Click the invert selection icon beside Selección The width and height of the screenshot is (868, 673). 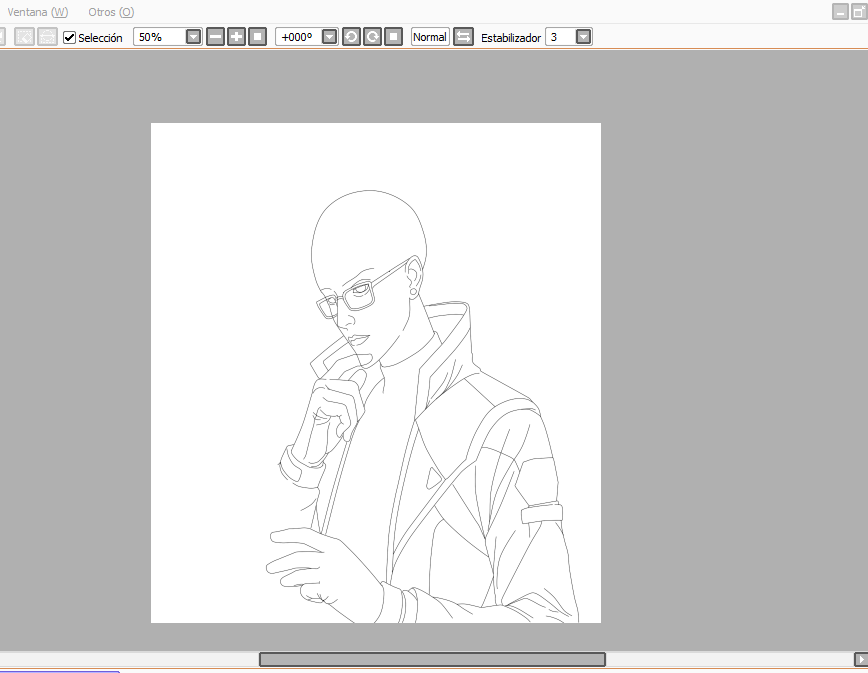47,37
